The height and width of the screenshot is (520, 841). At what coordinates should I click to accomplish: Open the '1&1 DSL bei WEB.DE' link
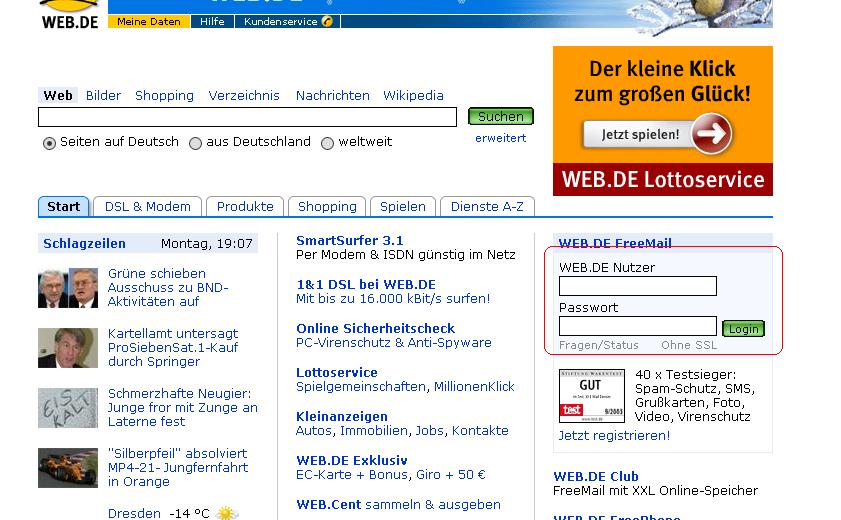pos(366,285)
